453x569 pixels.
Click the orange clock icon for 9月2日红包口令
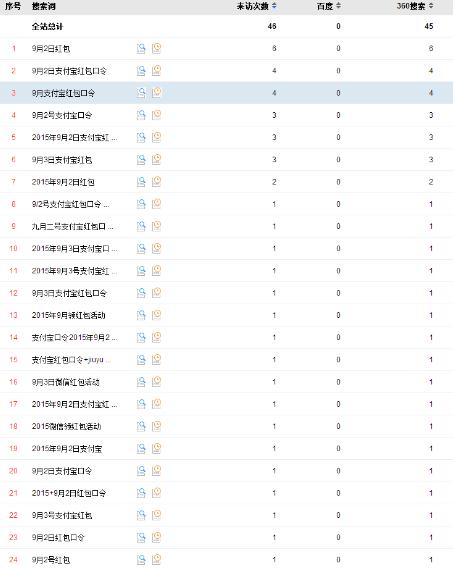156,537
